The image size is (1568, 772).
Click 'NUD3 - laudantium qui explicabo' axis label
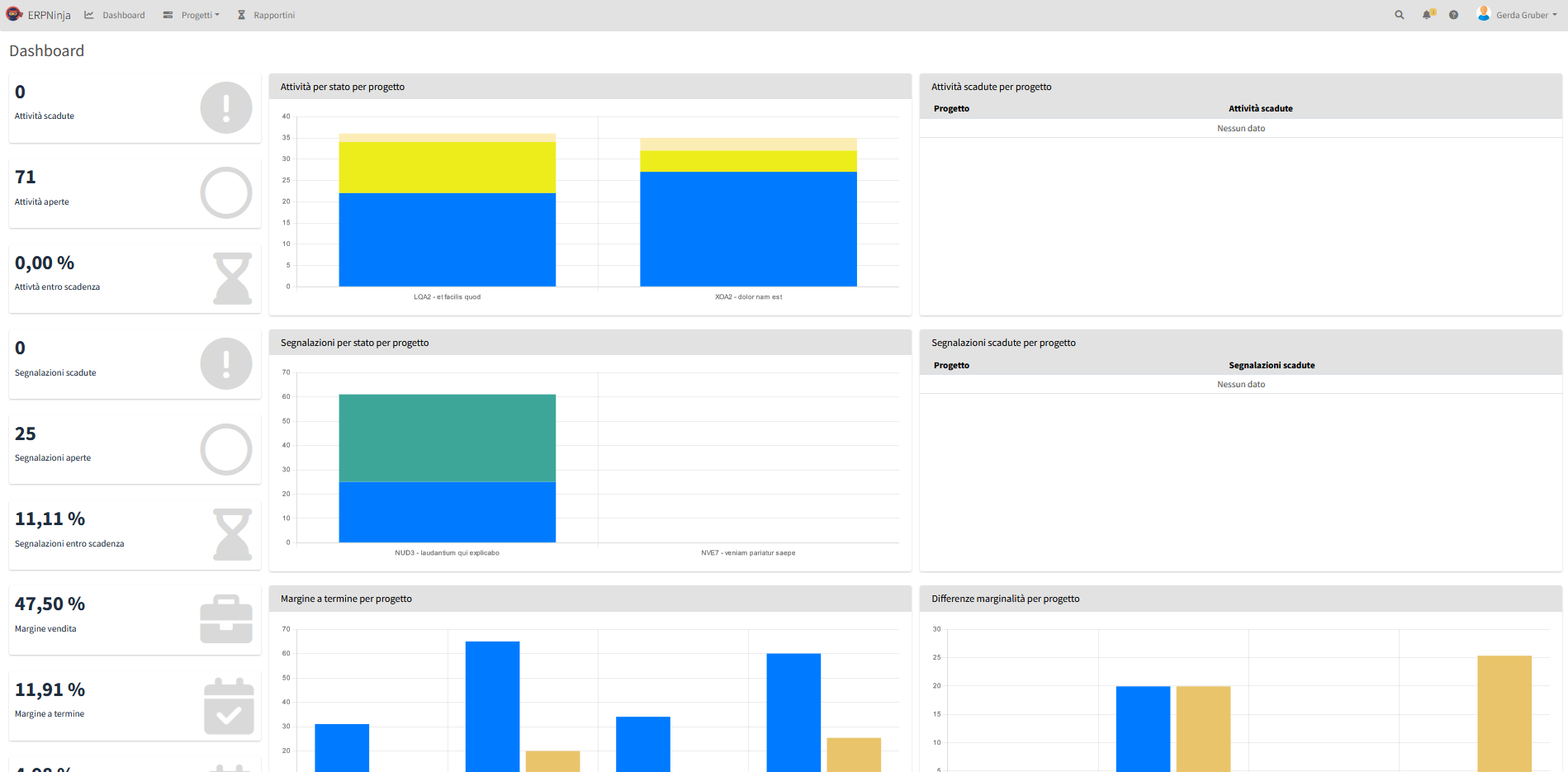(x=448, y=553)
